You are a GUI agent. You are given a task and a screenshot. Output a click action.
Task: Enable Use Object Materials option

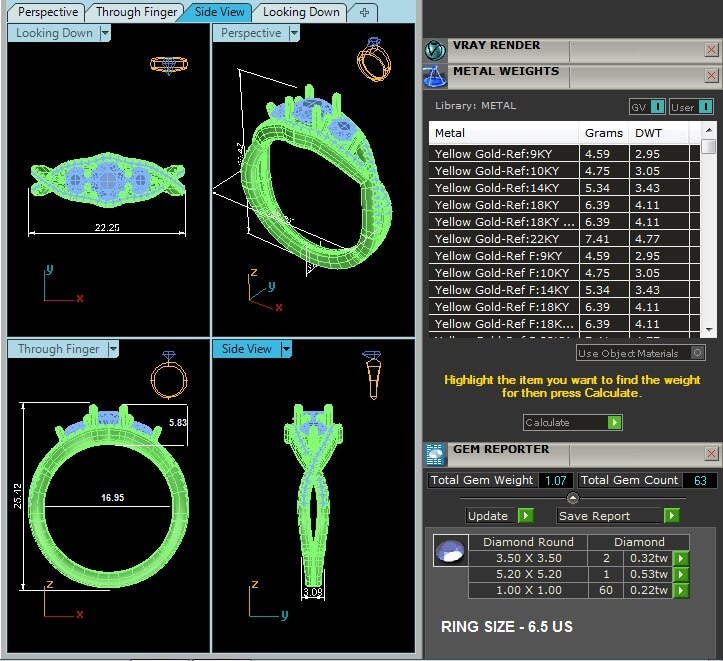pyautogui.click(x=698, y=353)
